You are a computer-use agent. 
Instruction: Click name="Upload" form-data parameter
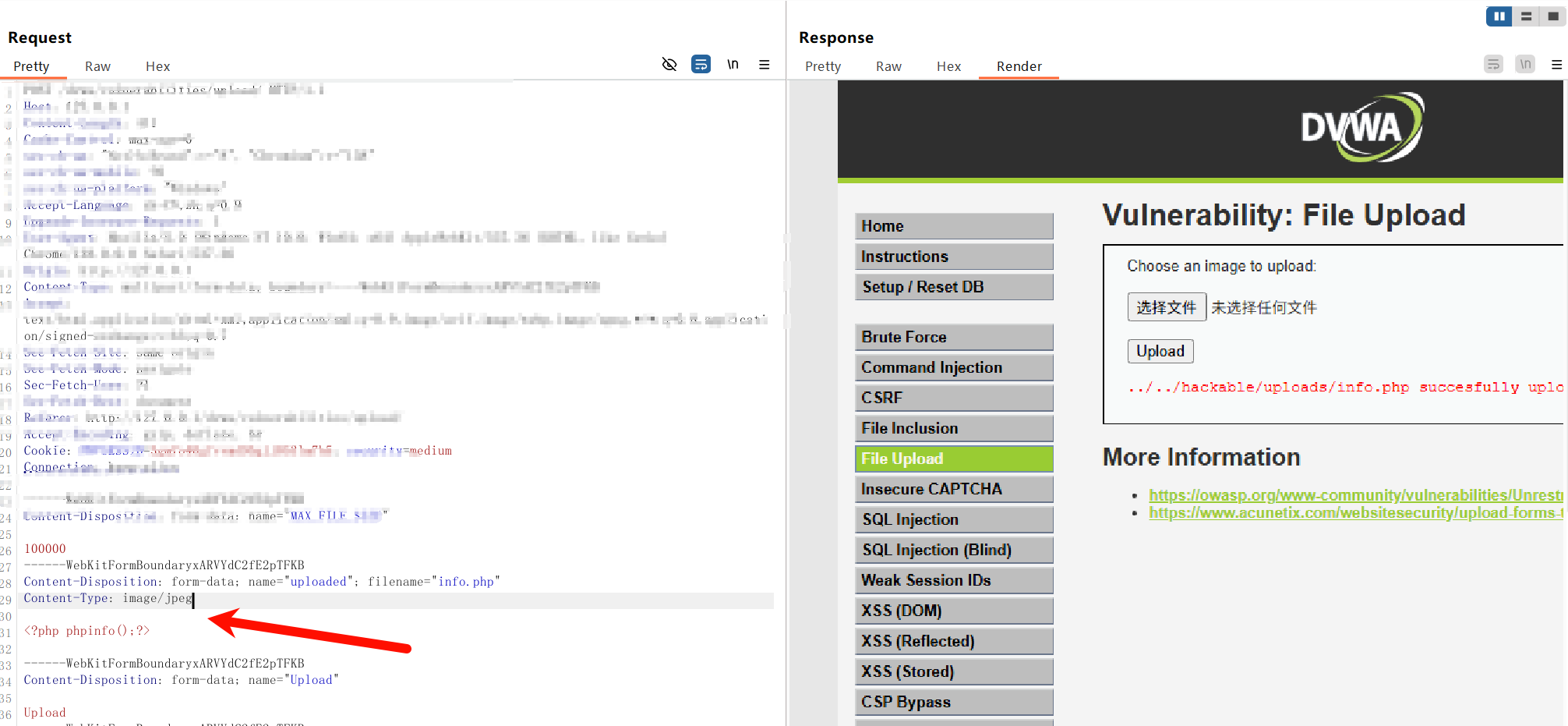293,680
